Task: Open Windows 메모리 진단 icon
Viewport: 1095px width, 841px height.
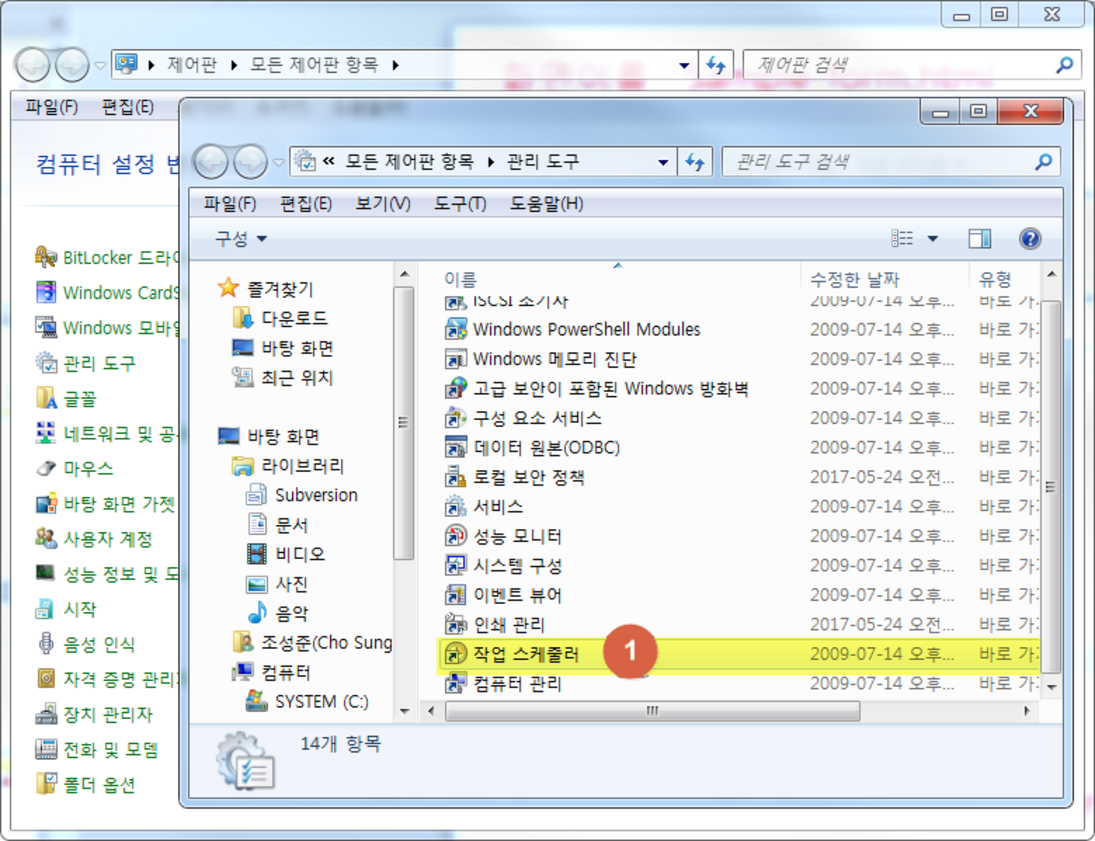Action: coord(456,359)
